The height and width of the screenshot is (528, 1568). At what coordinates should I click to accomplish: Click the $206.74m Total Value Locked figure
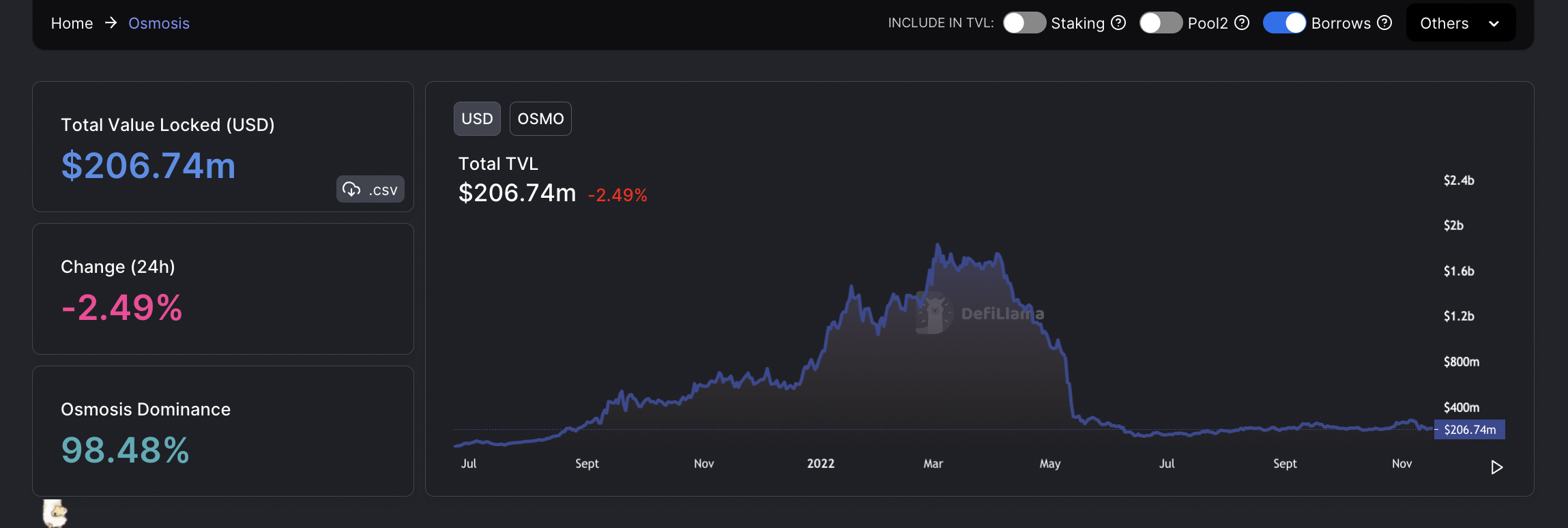148,166
